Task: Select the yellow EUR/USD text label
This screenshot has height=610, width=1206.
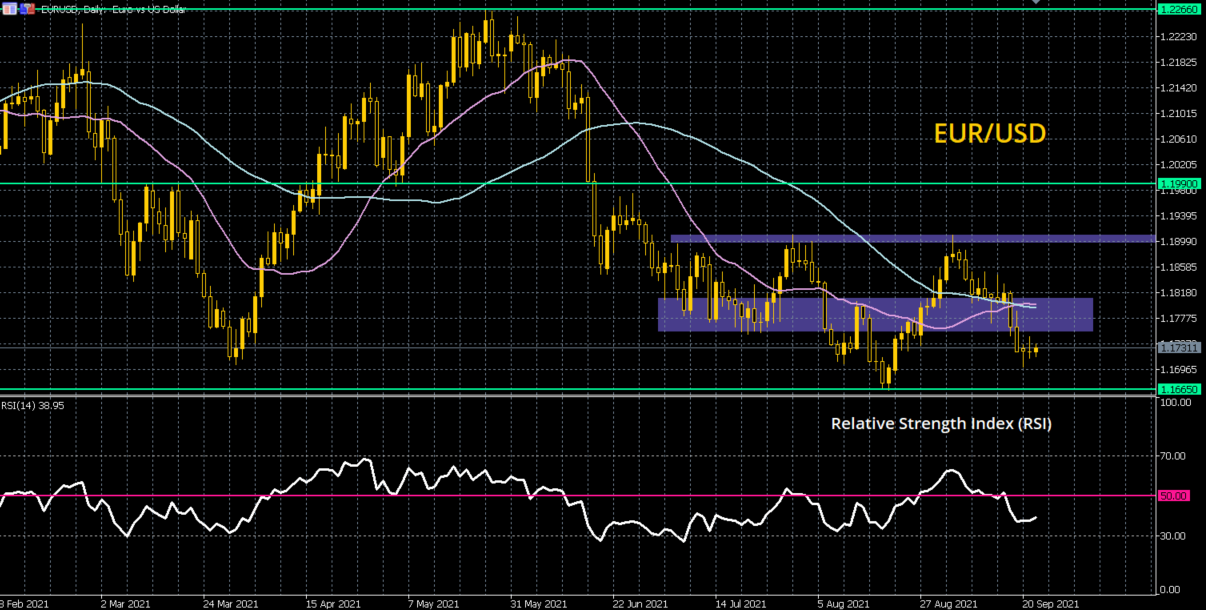Action: [990, 133]
